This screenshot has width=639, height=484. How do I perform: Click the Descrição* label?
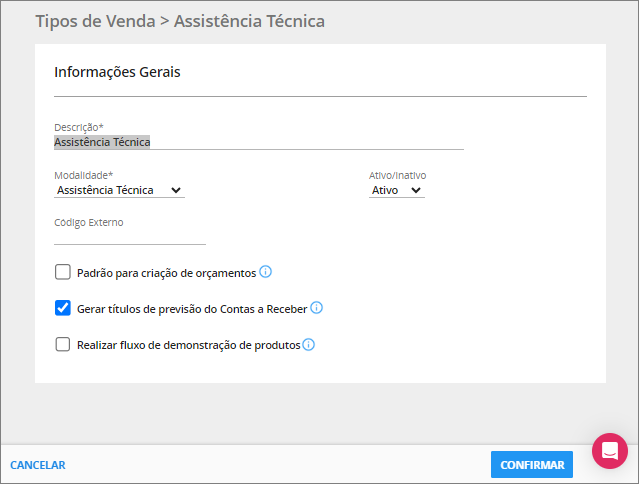pyautogui.click(x=79, y=127)
